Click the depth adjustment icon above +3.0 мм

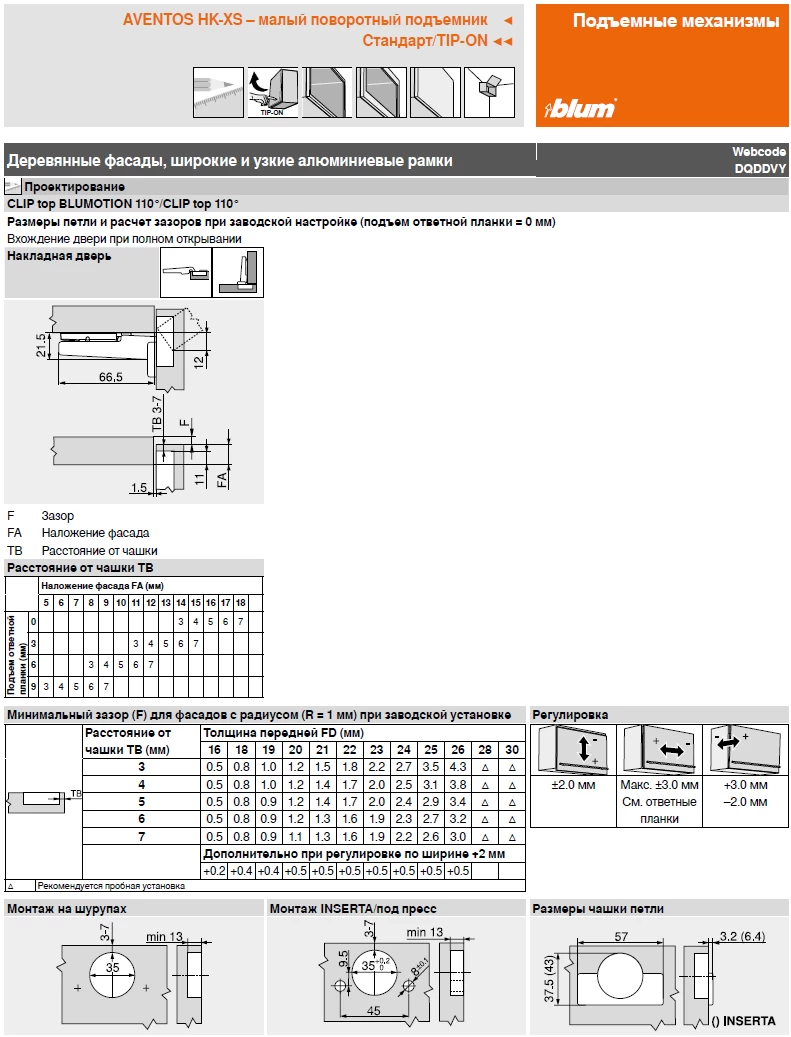[745, 750]
